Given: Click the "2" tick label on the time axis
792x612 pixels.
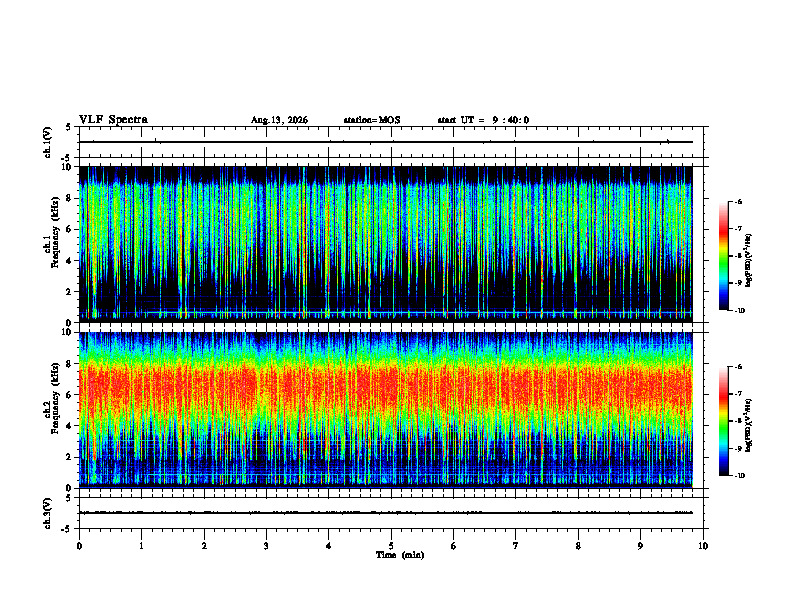Looking at the screenshot, I should click(204, 546).
